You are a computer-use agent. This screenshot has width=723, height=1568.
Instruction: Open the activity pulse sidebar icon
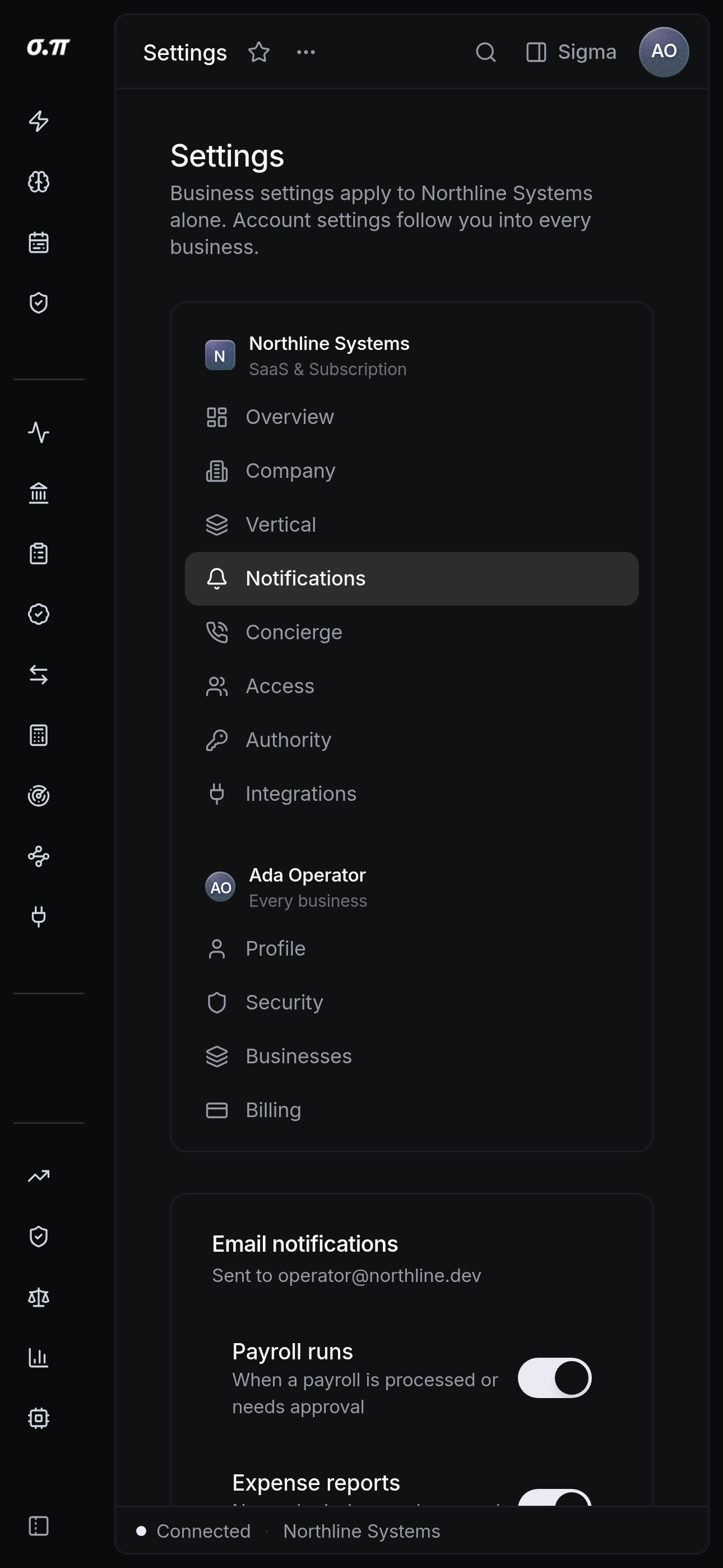click(38, 433)
